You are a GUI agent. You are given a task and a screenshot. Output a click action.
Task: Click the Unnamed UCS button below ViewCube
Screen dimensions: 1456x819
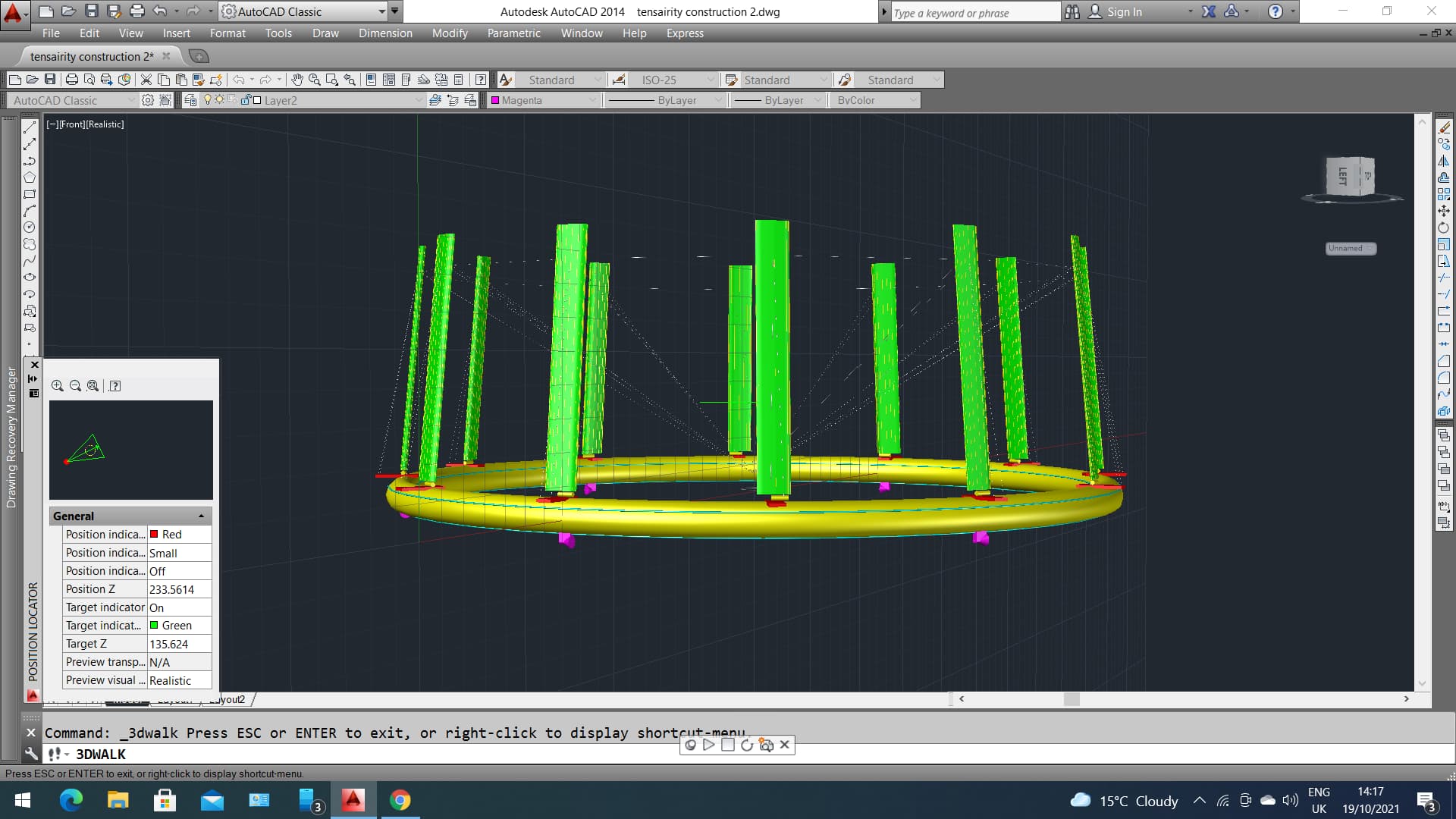click(1350, 249)
